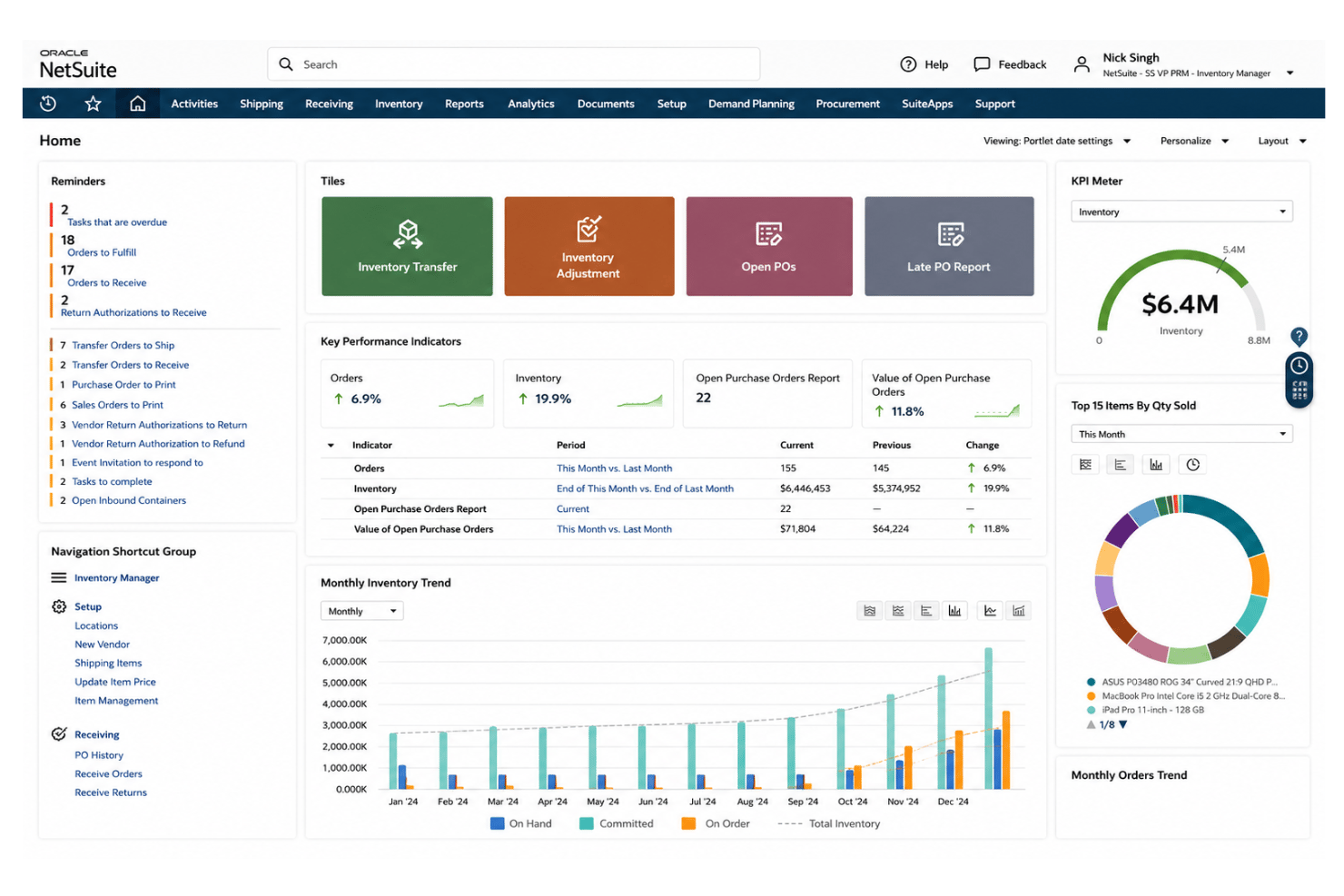Open the Inventory Adjustment tile
The image size is (1344, 896).
pos(588,246)
